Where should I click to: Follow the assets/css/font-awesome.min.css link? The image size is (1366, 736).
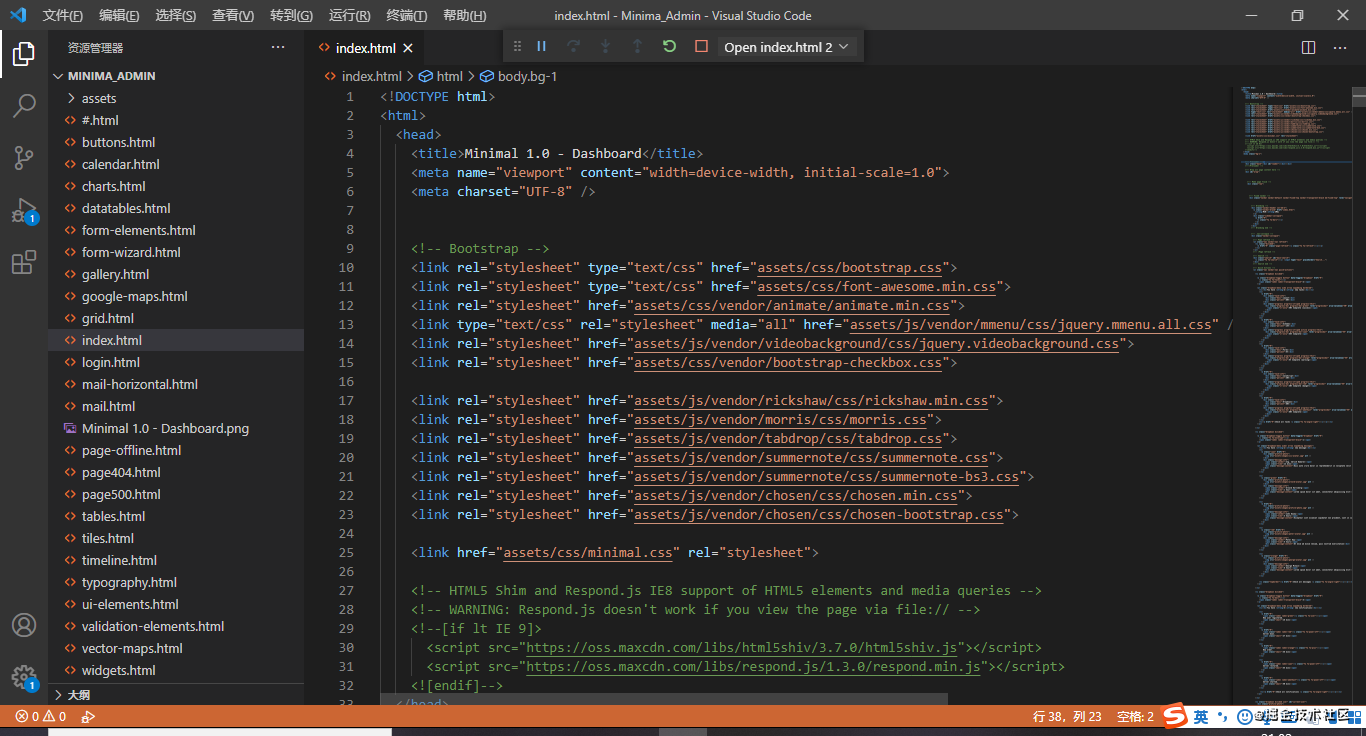point(877,286)
